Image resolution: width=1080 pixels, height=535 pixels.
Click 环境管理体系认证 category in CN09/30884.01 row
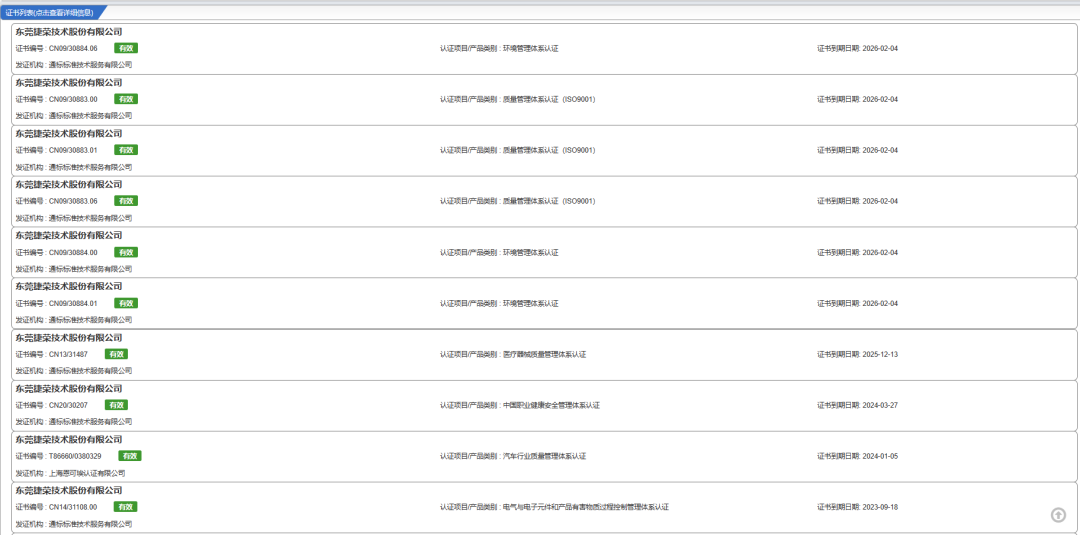point(530,304)
